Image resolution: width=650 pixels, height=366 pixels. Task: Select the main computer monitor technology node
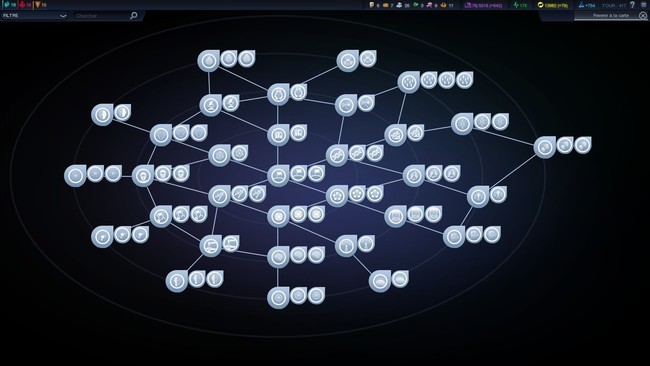pyautogui.click(x=210, y=246)
